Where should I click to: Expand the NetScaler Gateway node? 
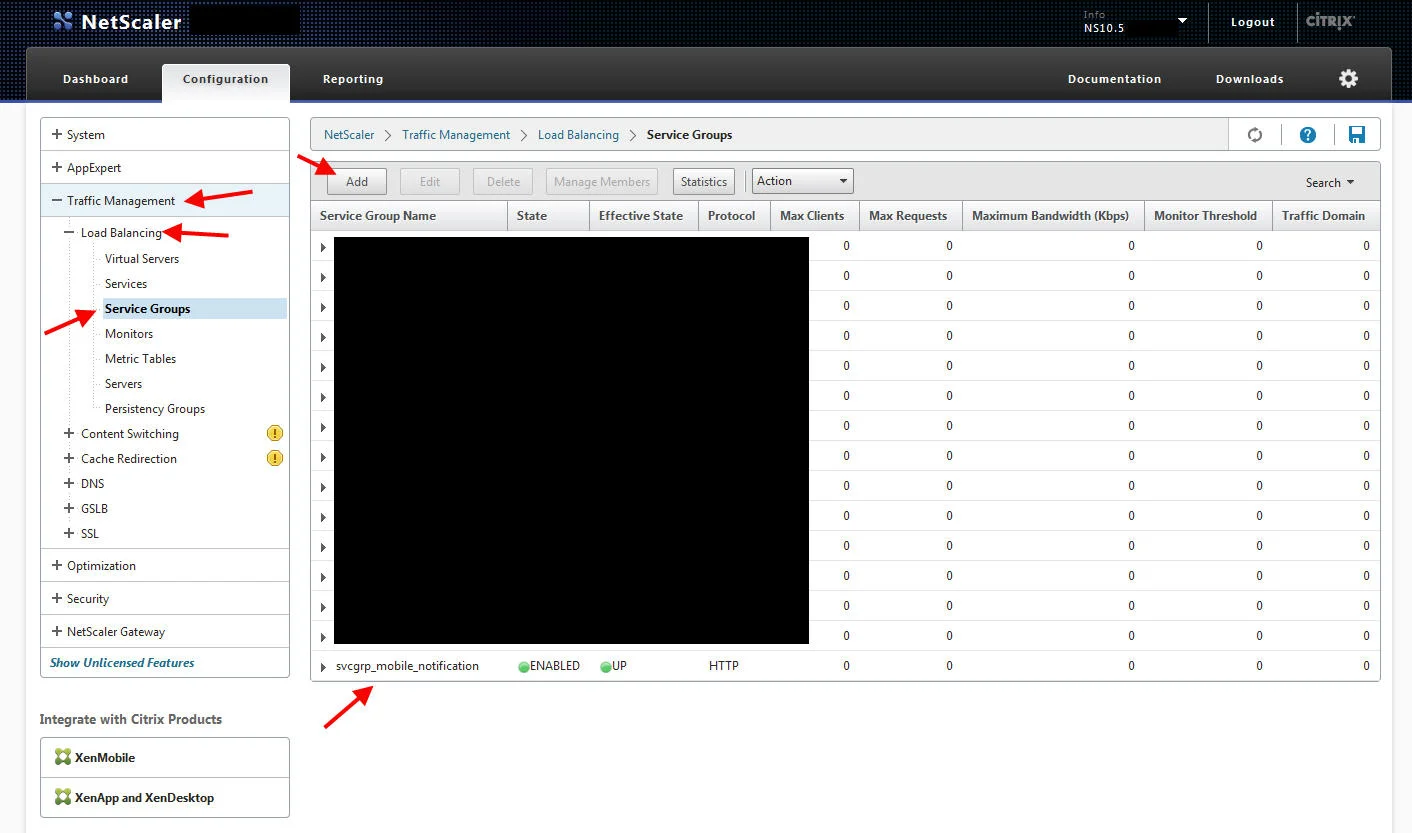coord(57,631)
